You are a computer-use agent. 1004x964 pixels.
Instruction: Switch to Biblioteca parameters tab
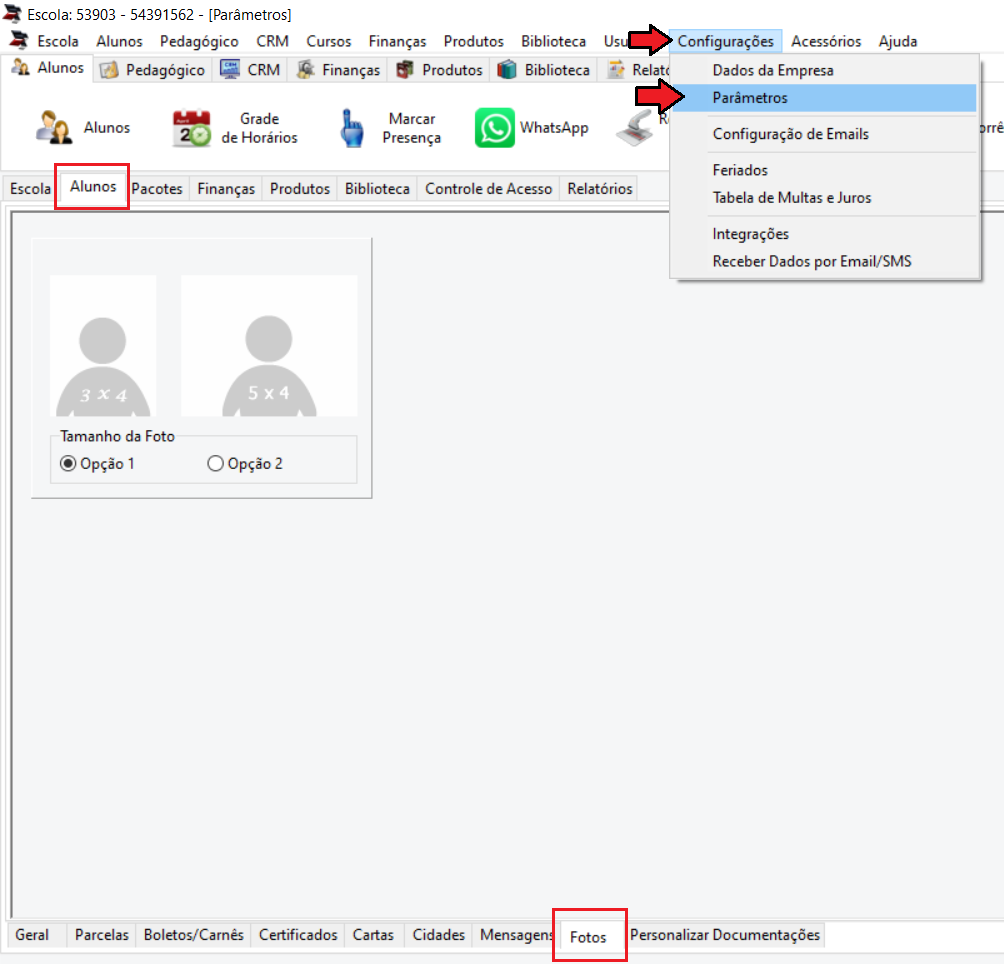[x=377, y=188]
